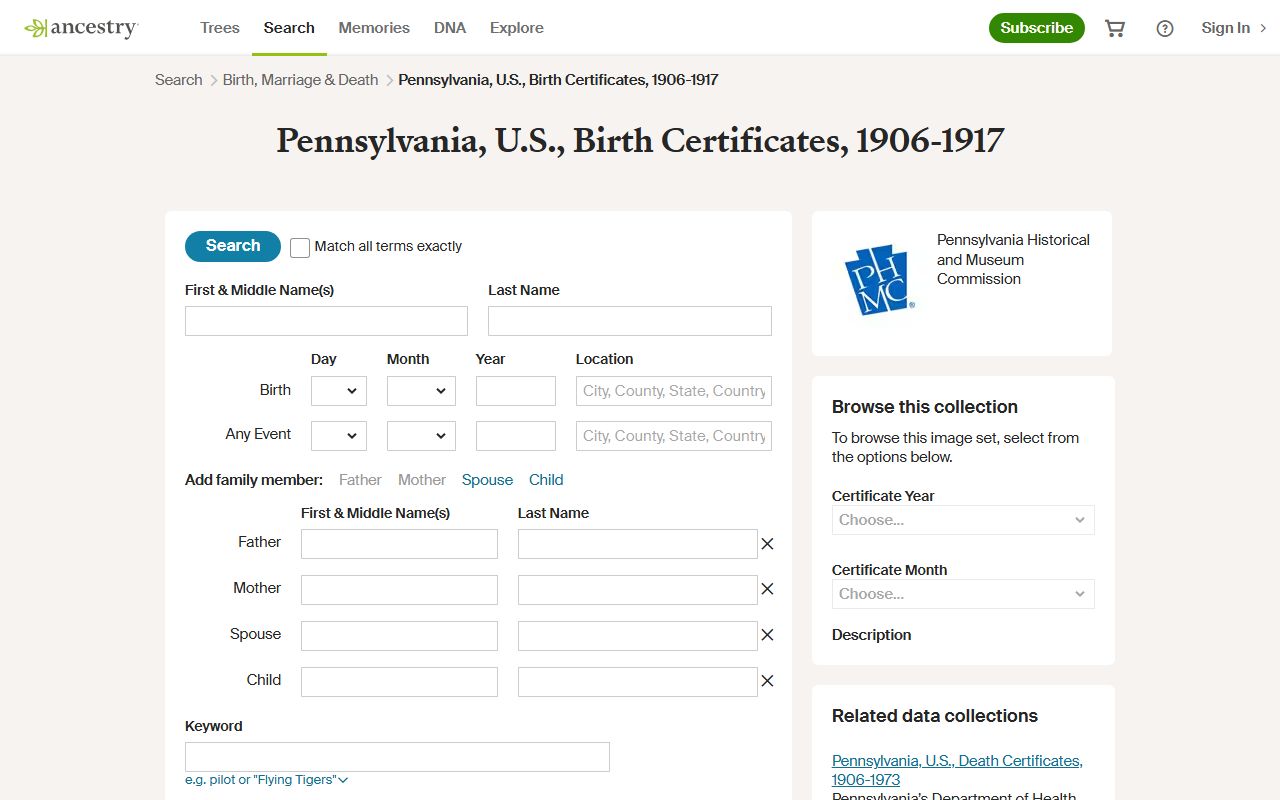Go to Search breadcrumb link
This screenshot has width=1280, height=800.
point(179,80)
